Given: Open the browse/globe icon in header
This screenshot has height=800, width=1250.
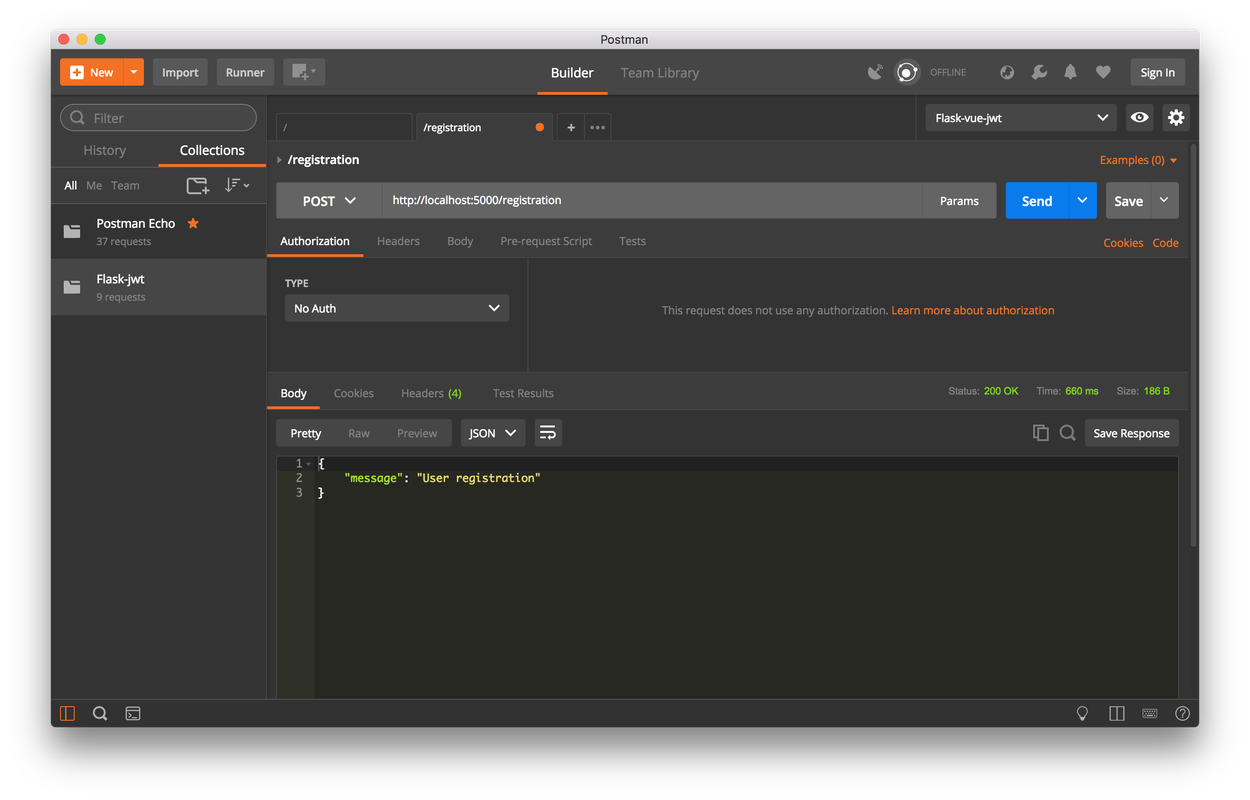Looking at the screenshot, I should pyautogui.click(x=1007, y=72).
